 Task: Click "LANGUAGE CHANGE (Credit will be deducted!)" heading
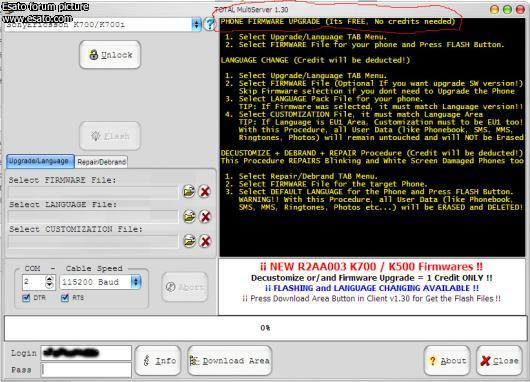tap(315, 60)
